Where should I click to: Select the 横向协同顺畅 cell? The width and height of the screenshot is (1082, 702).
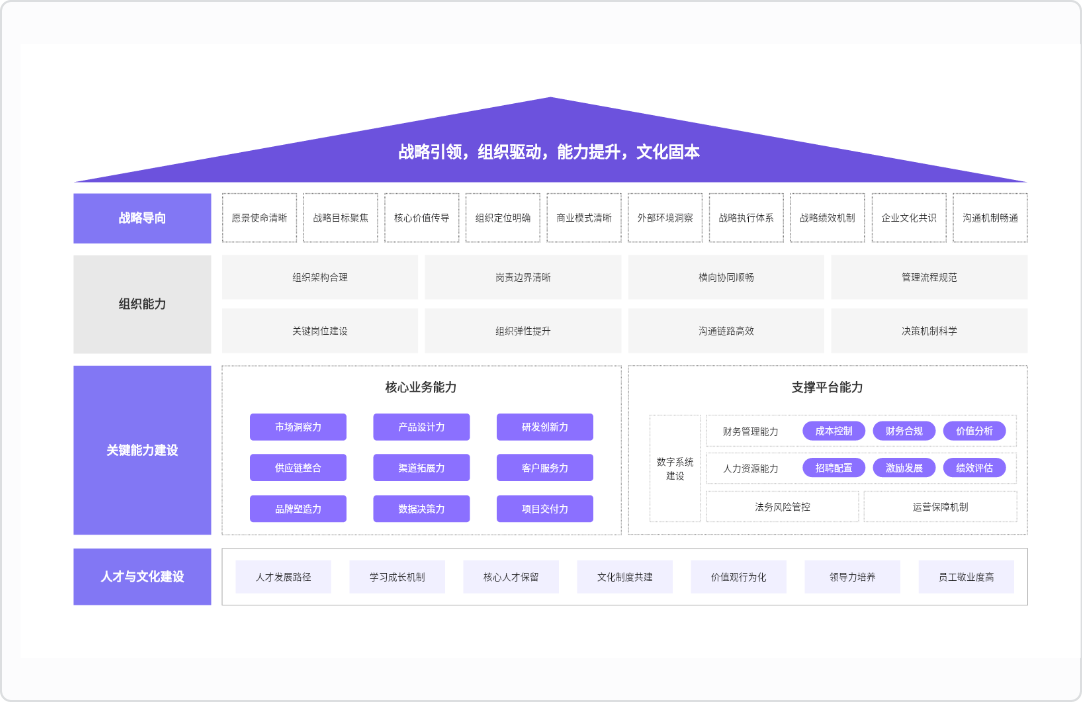click(x=726, y=277)
